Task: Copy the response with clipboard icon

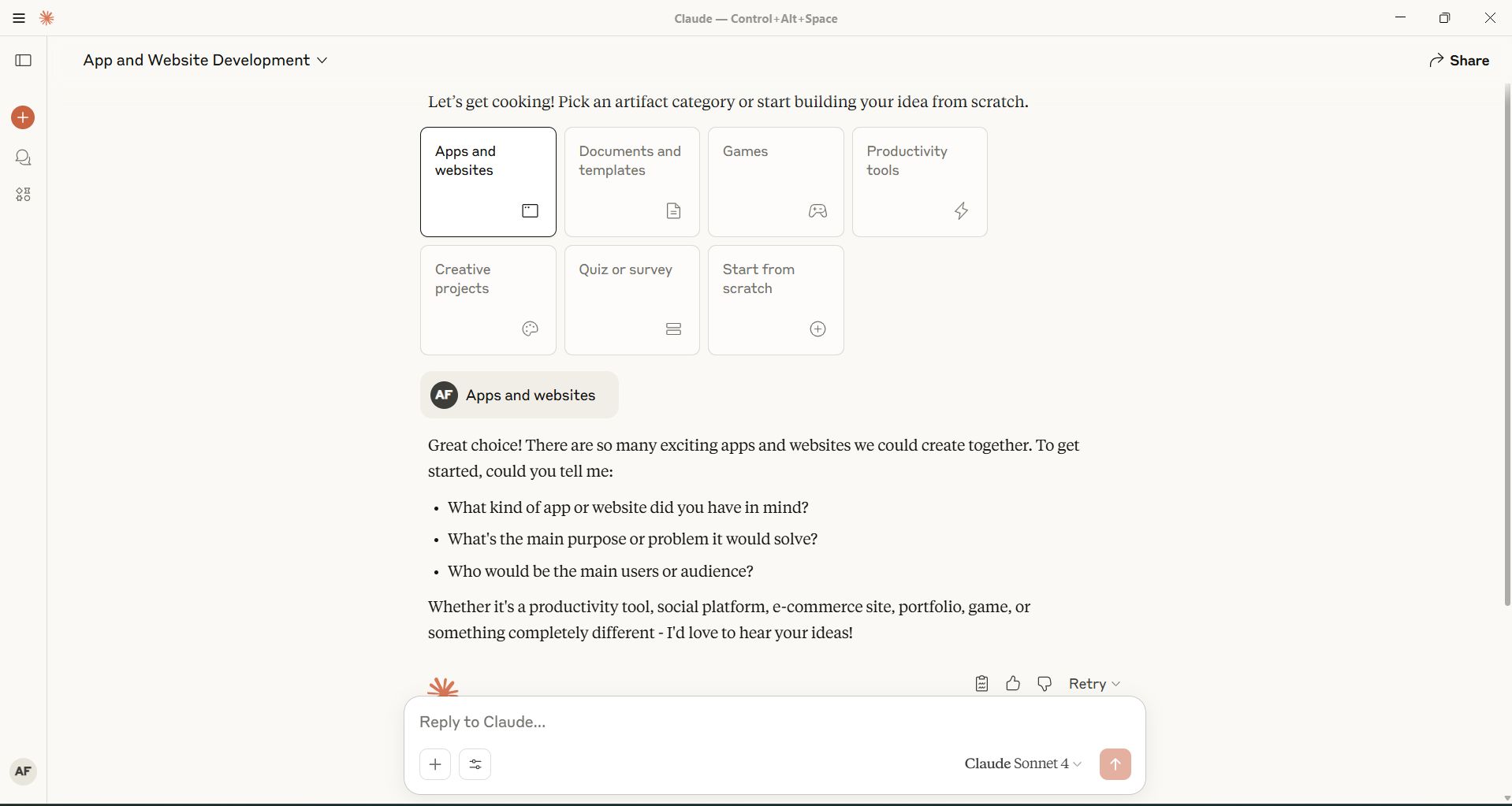Action: point(981,684)
